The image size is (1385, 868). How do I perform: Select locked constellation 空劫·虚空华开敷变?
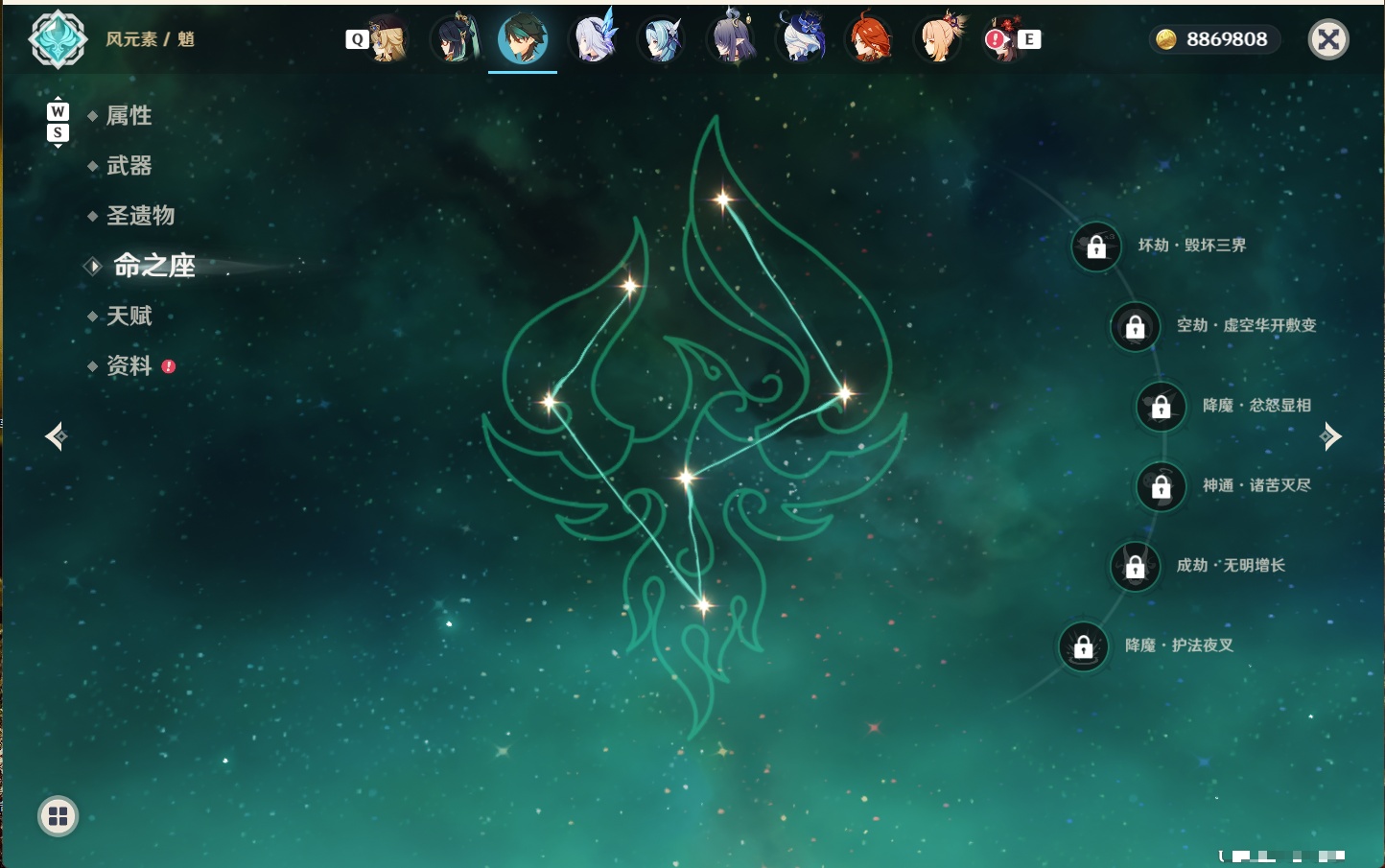[x=1135, y=326]
